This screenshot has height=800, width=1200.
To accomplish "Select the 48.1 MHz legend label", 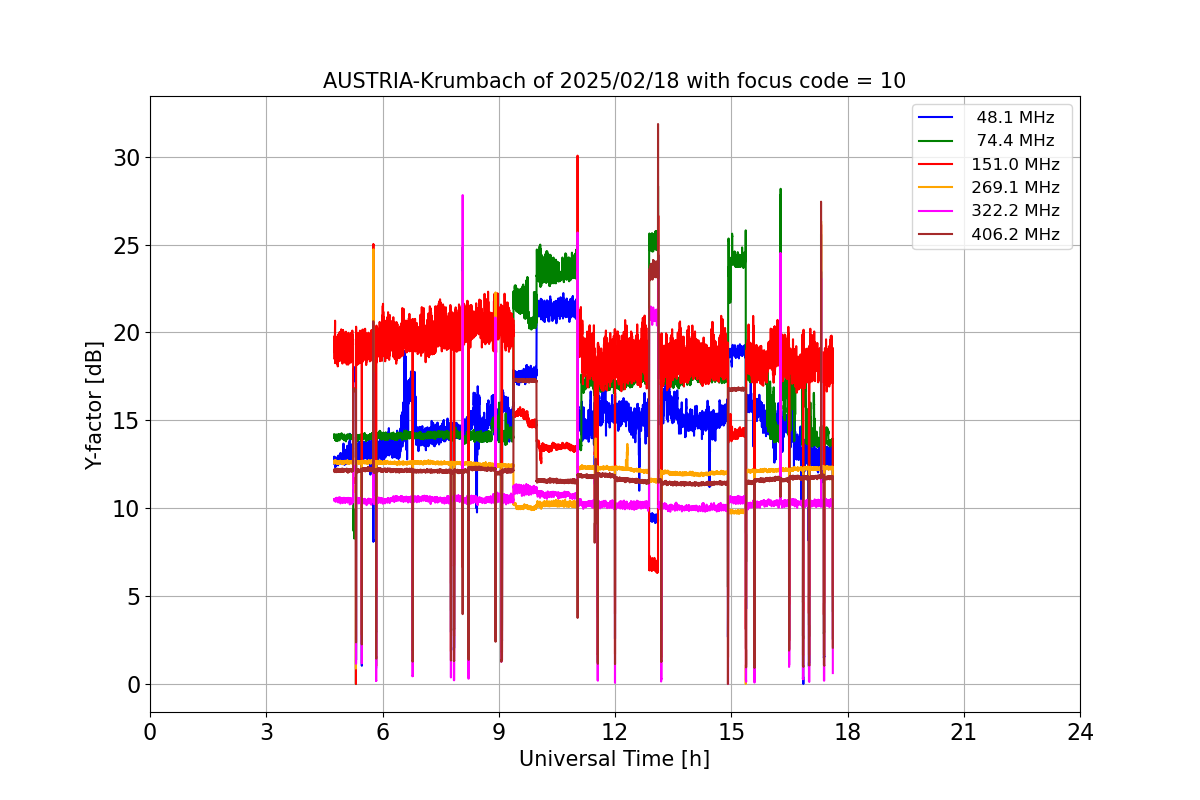I will 1015,118.
